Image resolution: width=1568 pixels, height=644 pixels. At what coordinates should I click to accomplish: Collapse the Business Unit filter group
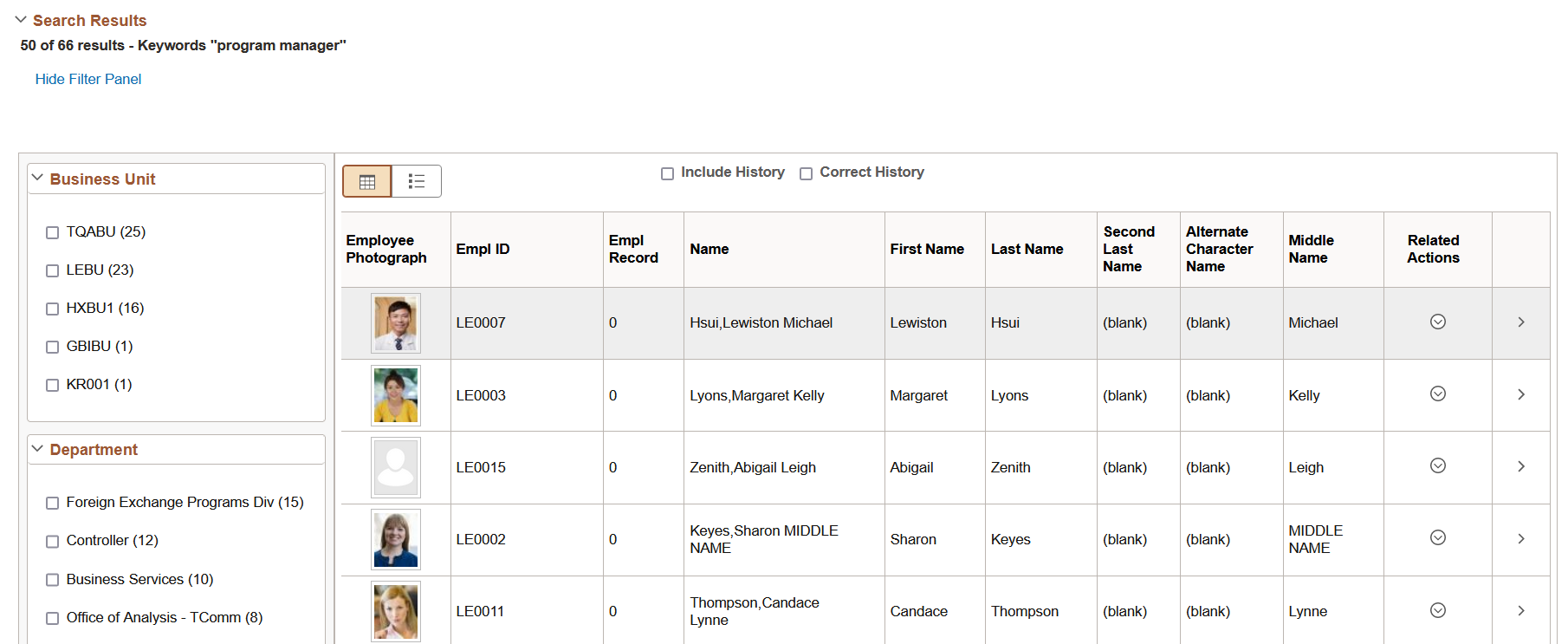coord(37,179)
